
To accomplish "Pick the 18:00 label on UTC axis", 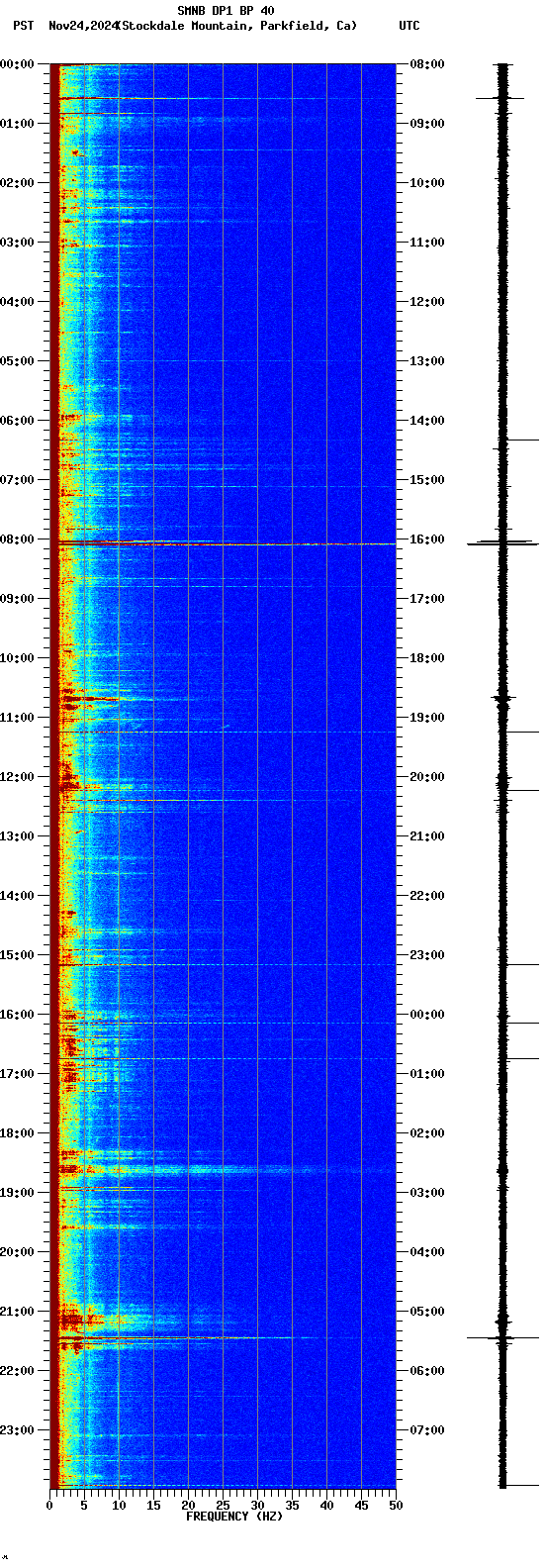I will [427, 658].
